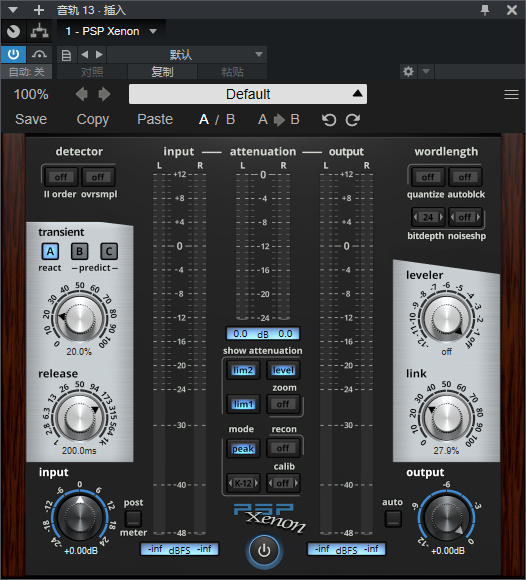This screenshot has height=580, width=526.
Task: Click Copy in the preset bar
Action: click(x=92, y=119)
